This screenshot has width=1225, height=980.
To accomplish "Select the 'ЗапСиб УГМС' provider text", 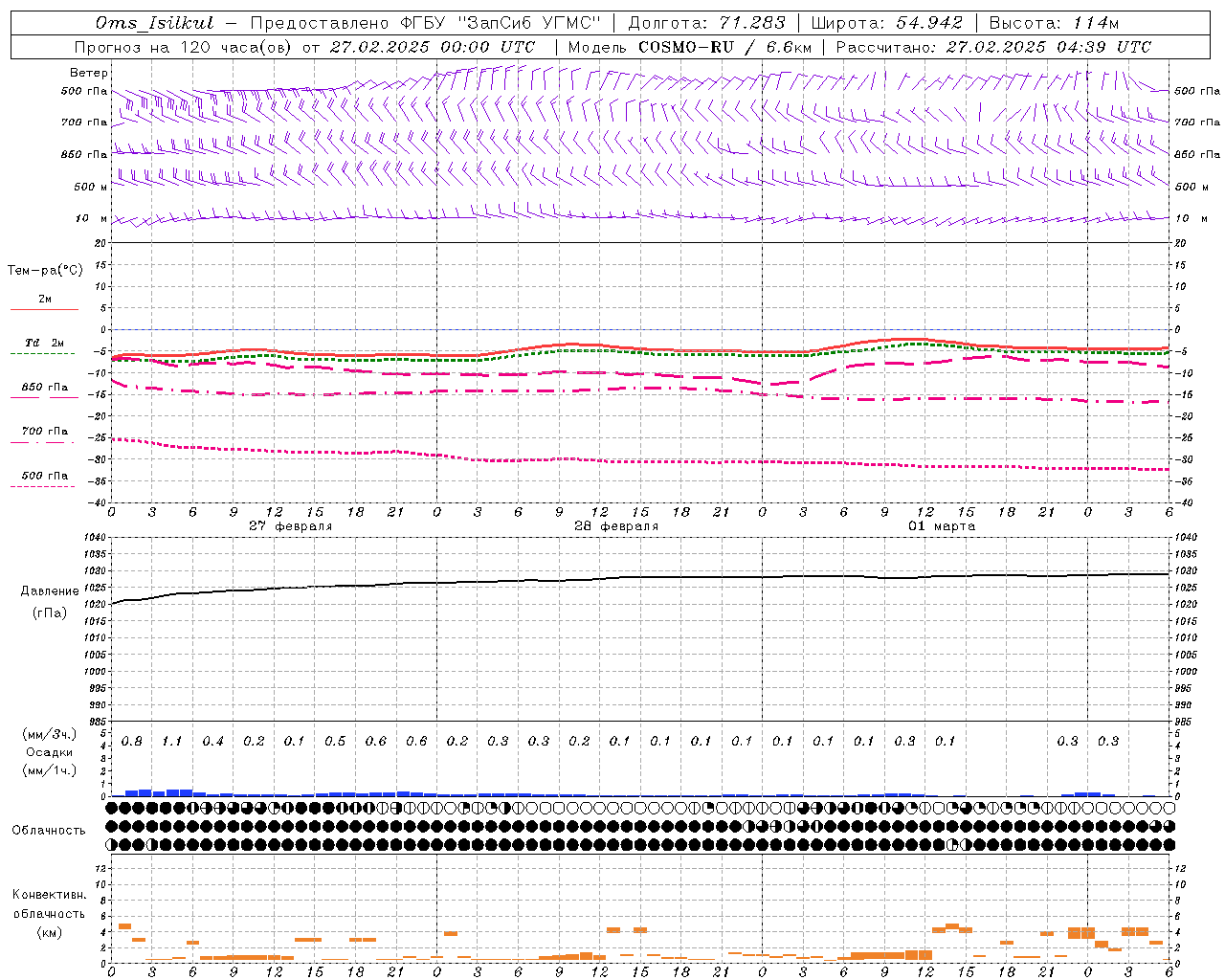I will click(x=529, y=23).
